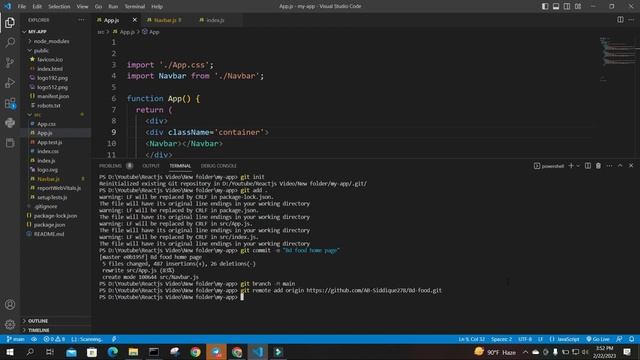Open the Explorer view in activity bar
The height and width of the screenshot is (360, 640).
point(10,22)
